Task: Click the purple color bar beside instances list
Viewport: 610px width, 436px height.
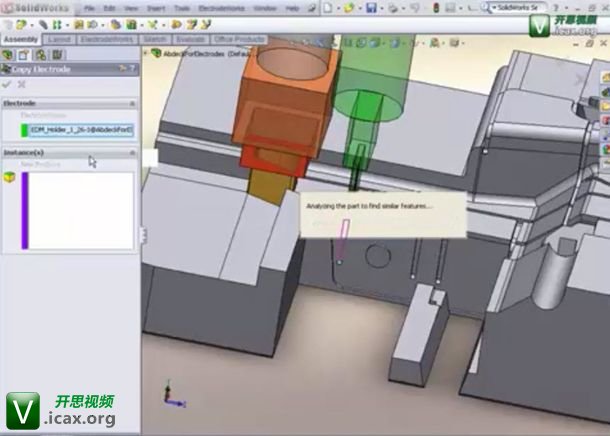Action: [x=25, y=210]
